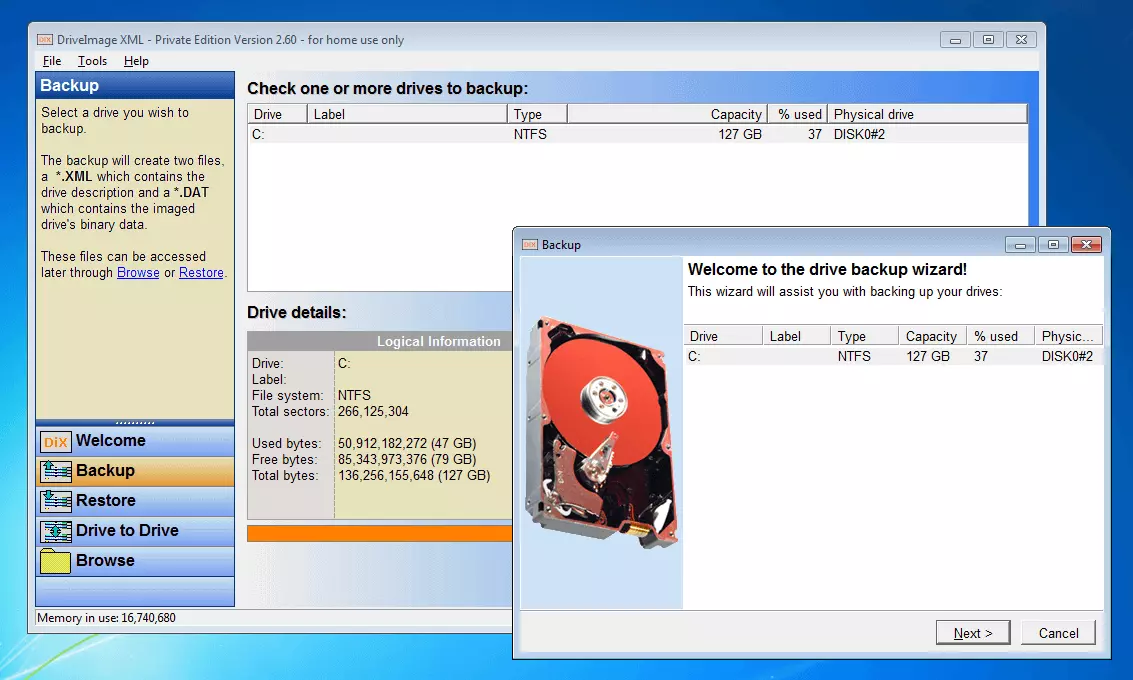This screenshot has width=1133, height=680.
Task: Click Used bytes value 50,912,182,272
Action: tap(407, 443)
